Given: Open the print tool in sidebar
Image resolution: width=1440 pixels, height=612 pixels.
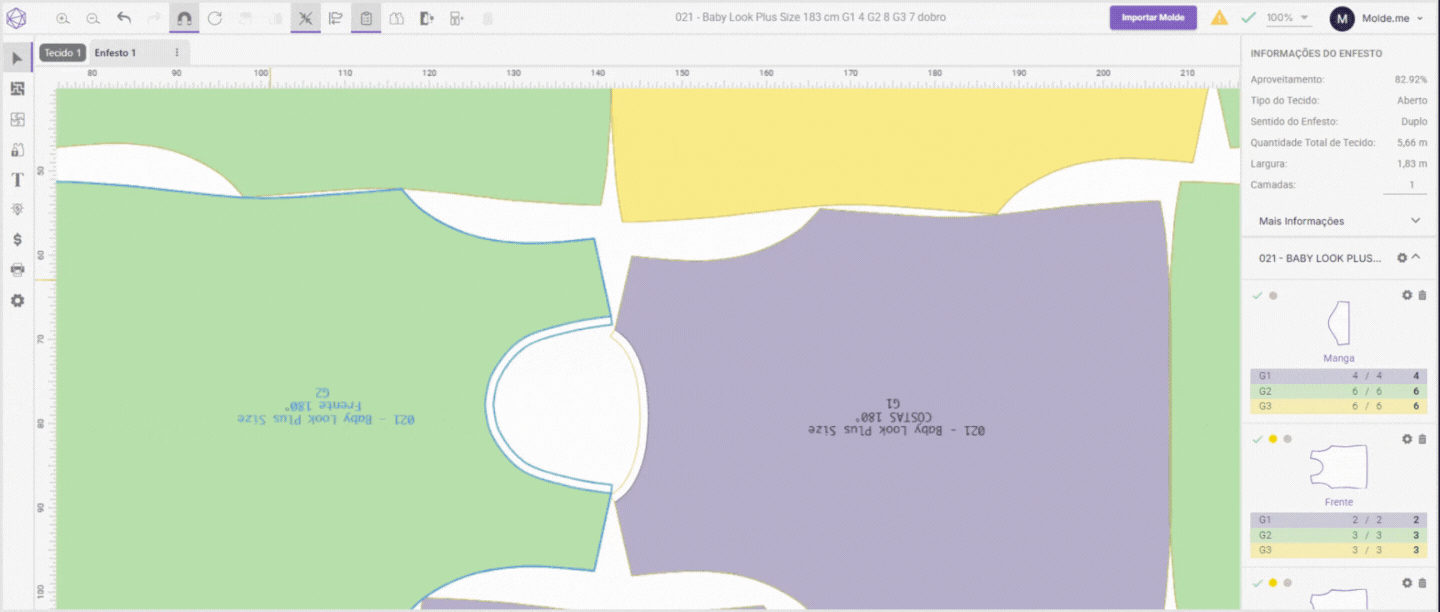Looking at the screenshot, I should 17,270.
